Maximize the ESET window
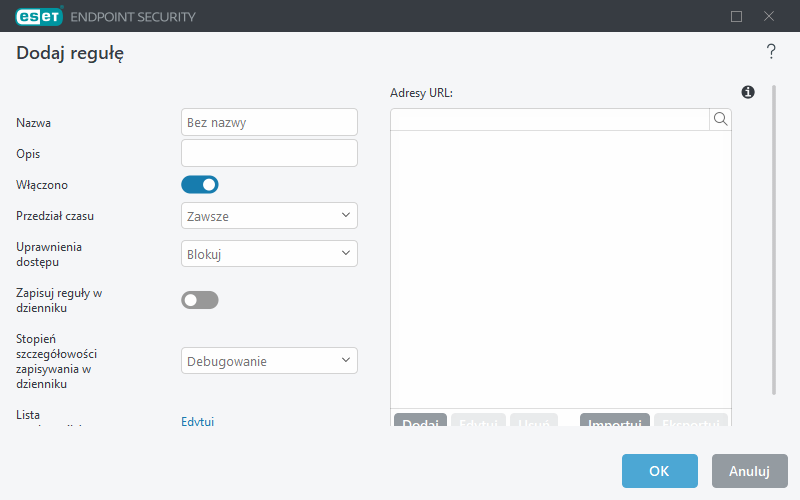Image resolution: width=800 pixels, height=500 pixels. (736, 16)
